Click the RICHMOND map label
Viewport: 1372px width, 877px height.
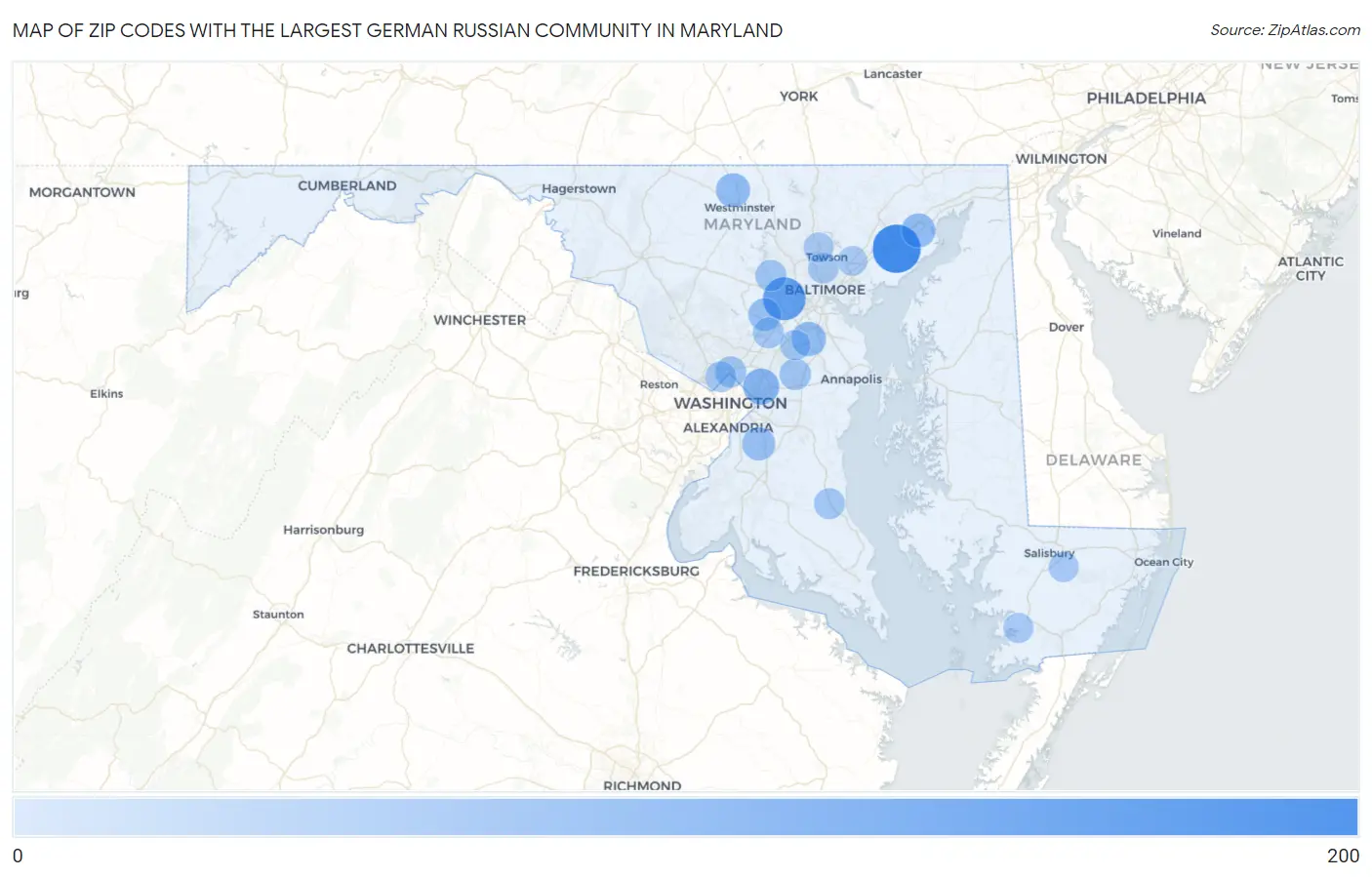click(x=642, y=784)
